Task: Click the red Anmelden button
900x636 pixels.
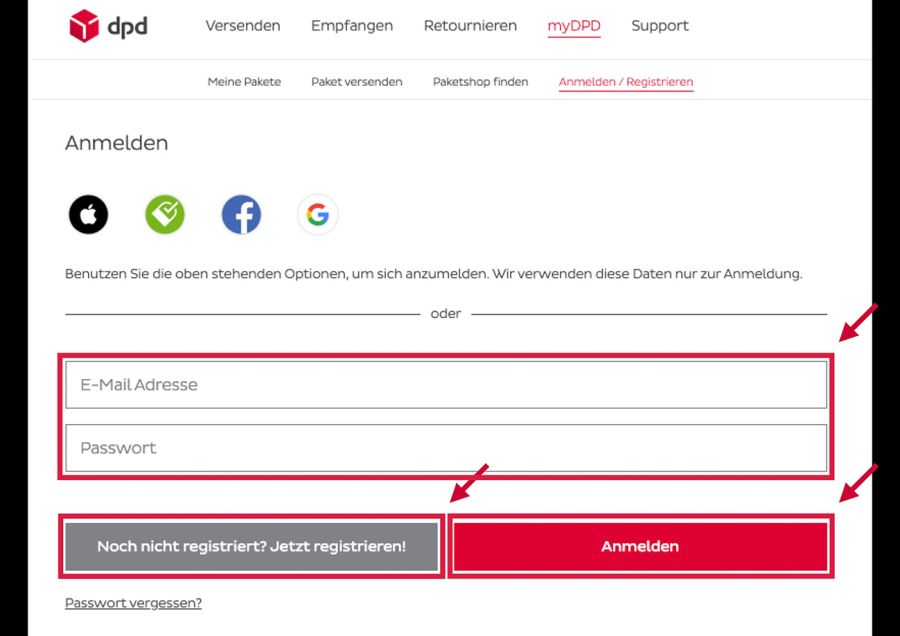Action: coord(640,546)
